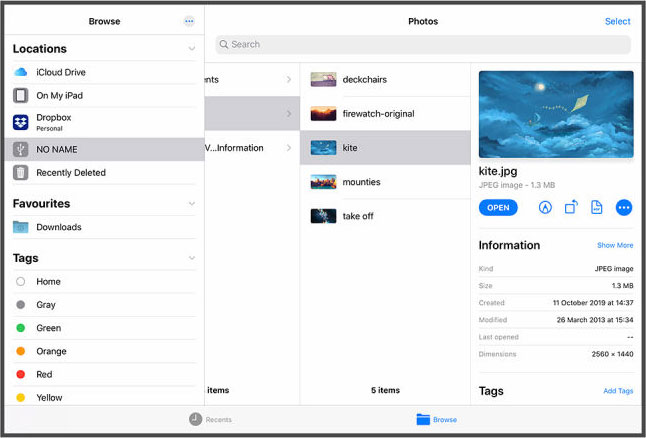
Task: Select the deckchairs file name
Action: [365, 80]
